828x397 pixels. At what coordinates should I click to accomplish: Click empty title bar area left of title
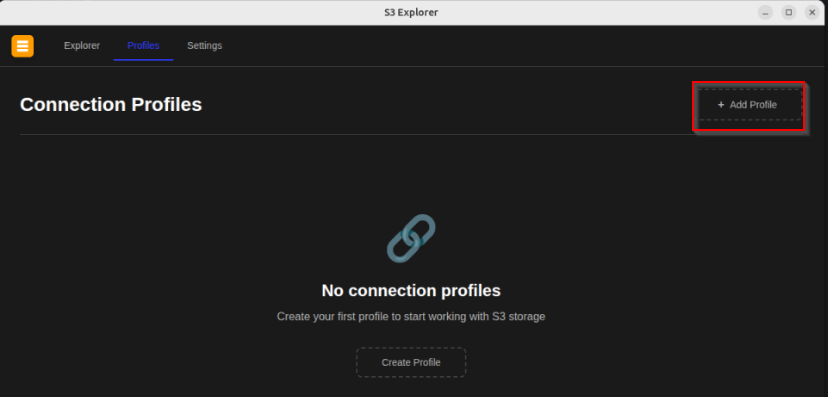pos(190,12)
